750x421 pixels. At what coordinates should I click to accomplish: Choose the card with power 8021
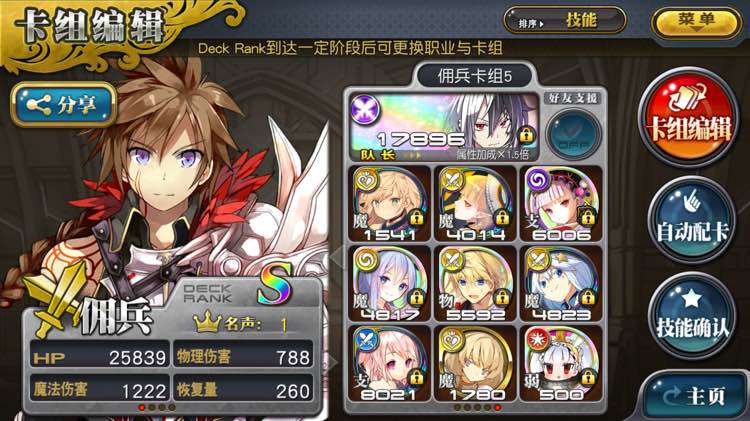coord(389,363)
